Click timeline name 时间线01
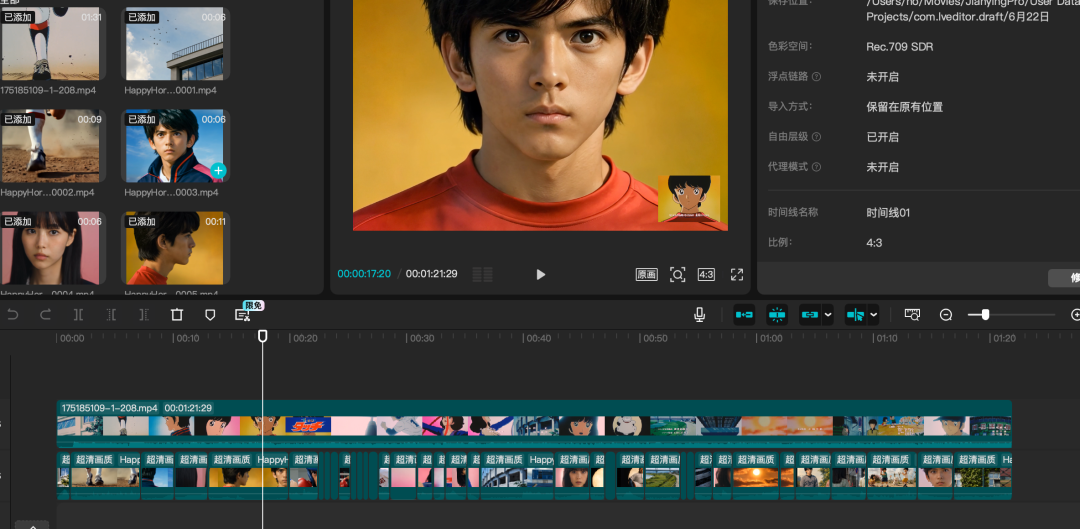The height and width of the screenshot is (529, 1080). point(888,213)
